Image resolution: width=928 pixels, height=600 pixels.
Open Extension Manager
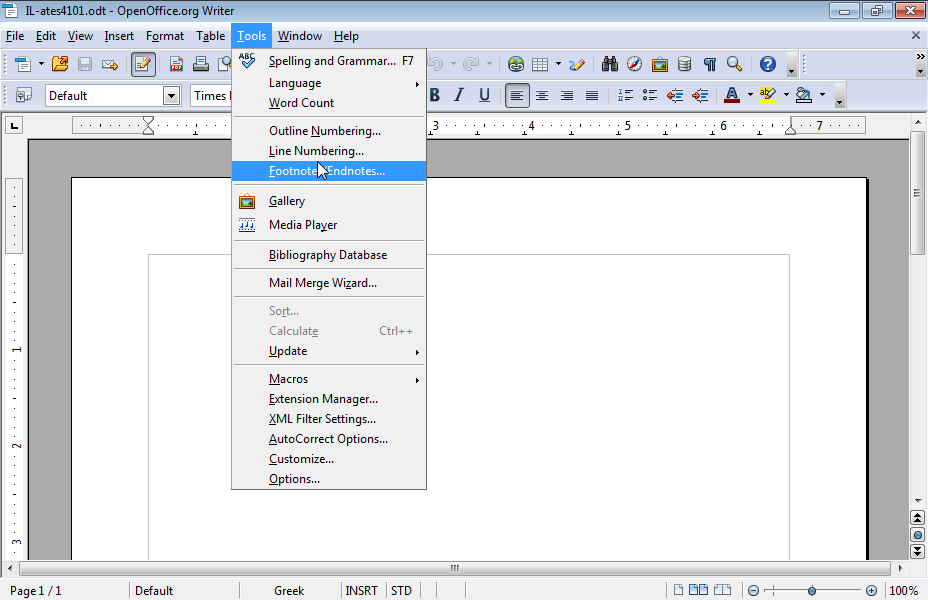[328, 399]
